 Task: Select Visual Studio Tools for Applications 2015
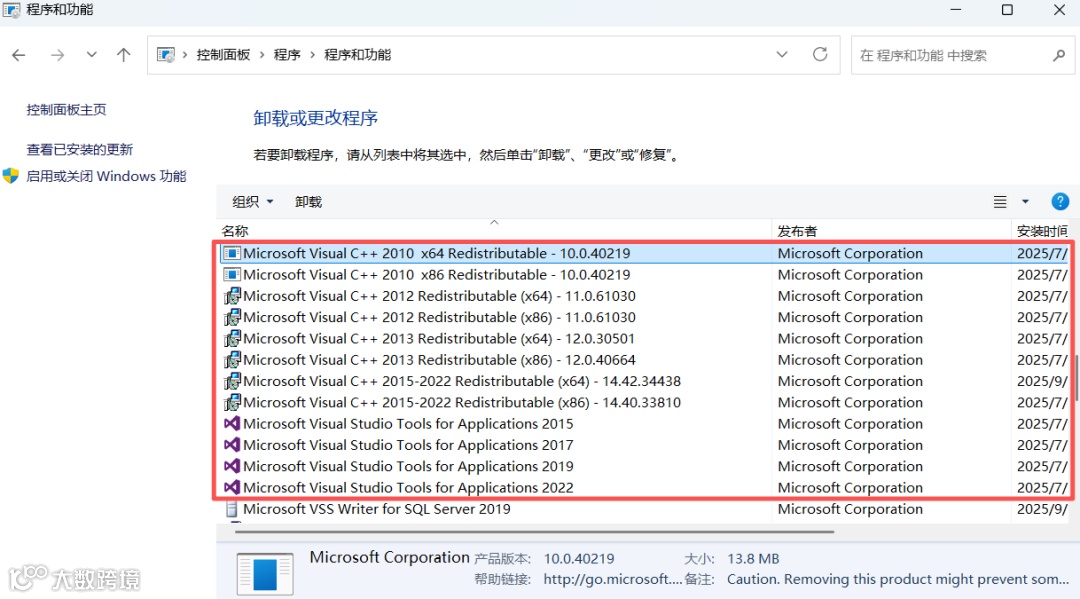click(x=645, y=424)
